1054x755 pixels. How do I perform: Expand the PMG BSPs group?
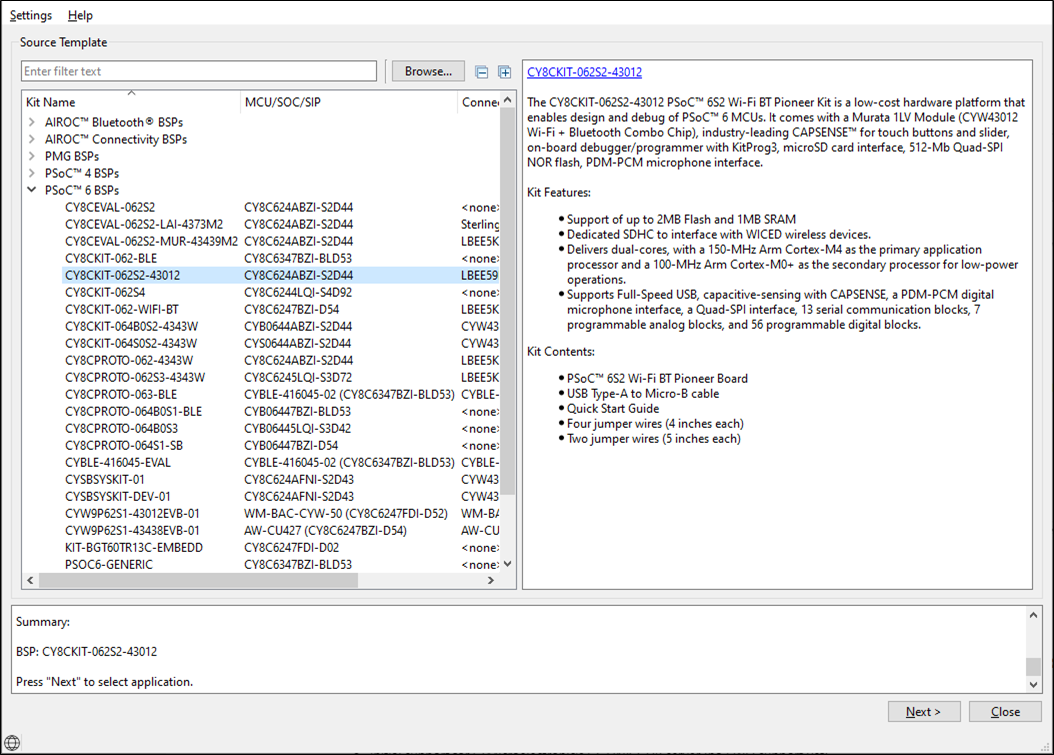click(x=32, y=156)
